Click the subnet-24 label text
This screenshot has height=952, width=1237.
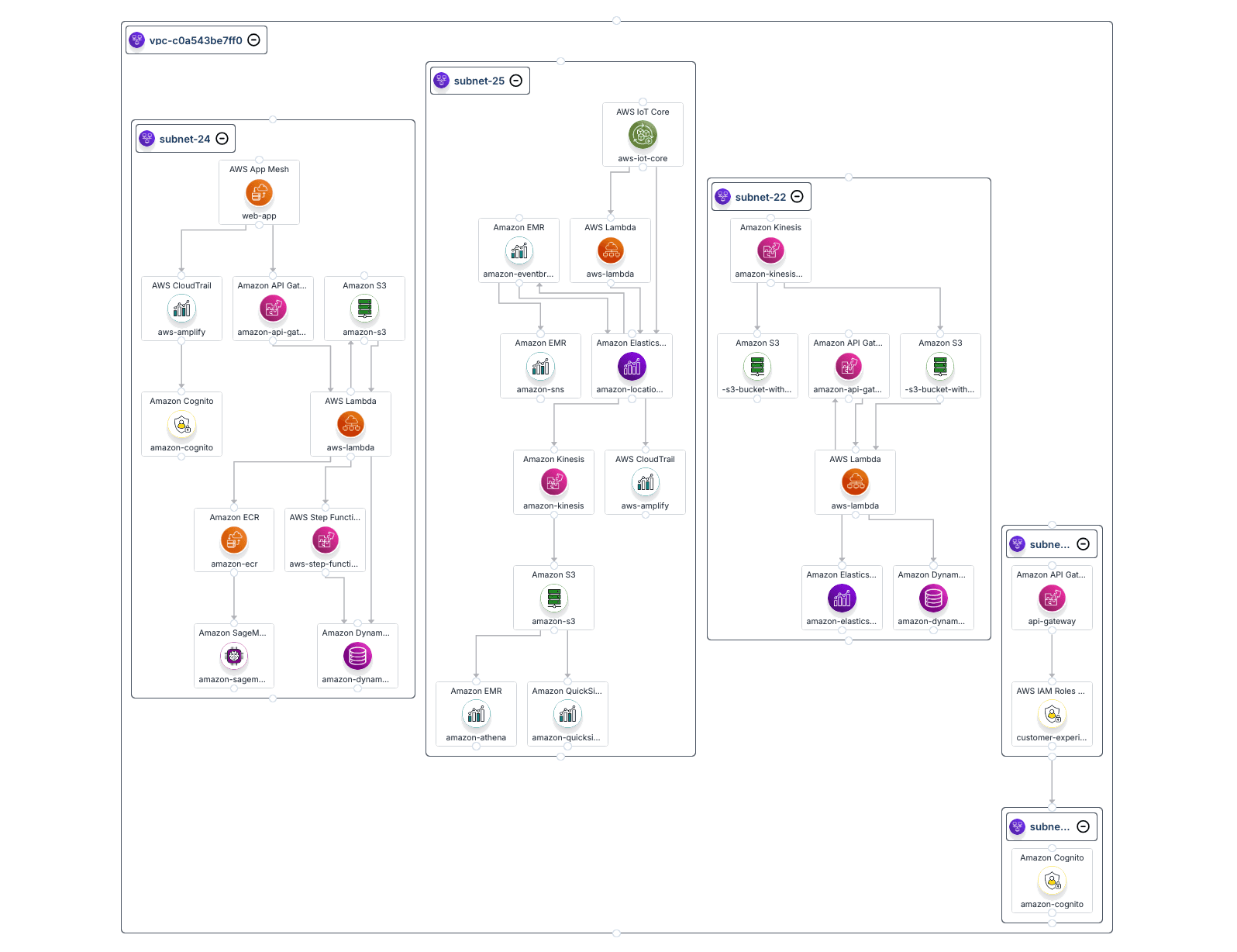(x=185, y=140)
